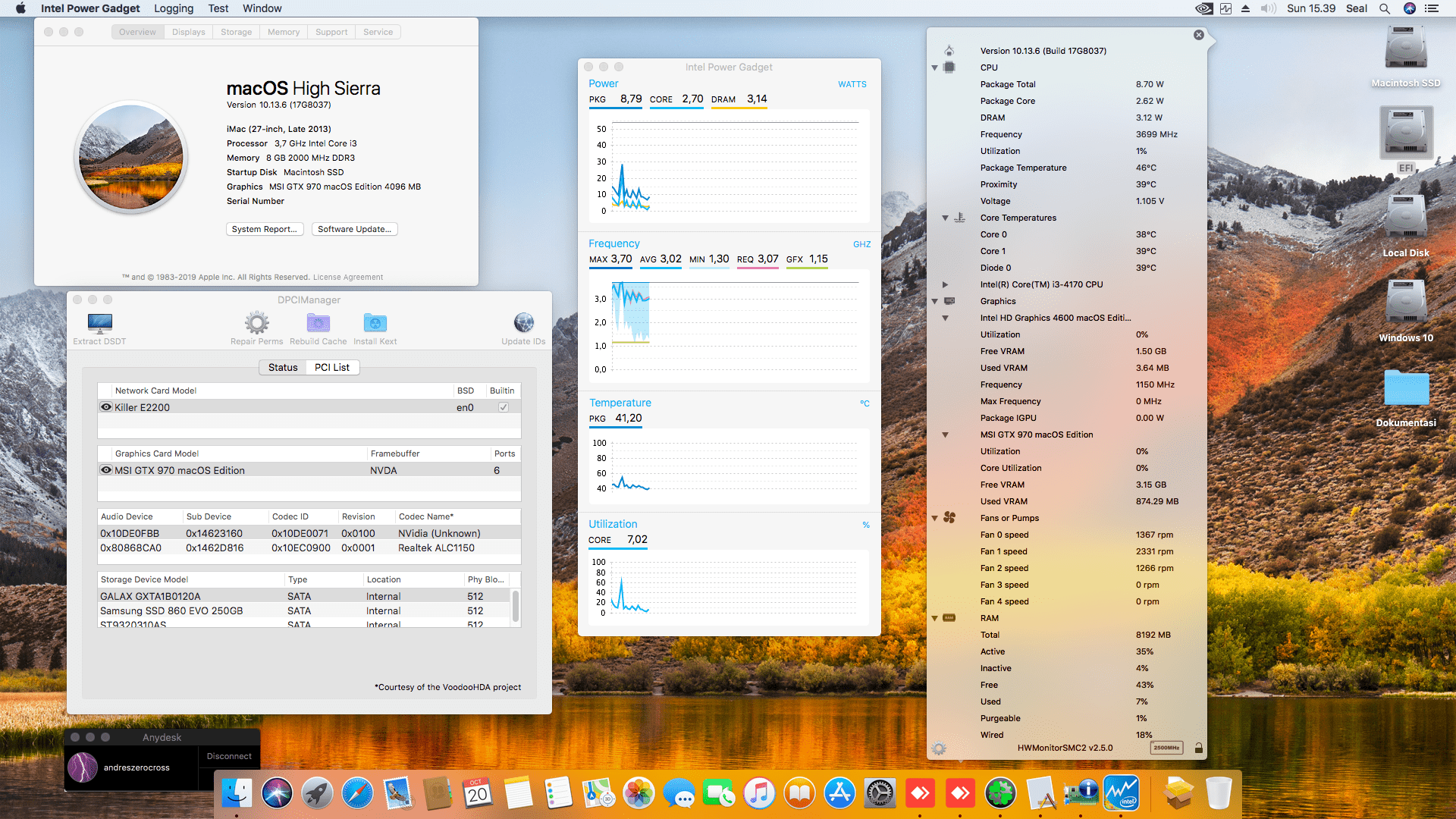Toggle the eye icon for MSI GTX 970
Screen dimensions: 1456x819
pyautogui.click(x=106, y=469)
